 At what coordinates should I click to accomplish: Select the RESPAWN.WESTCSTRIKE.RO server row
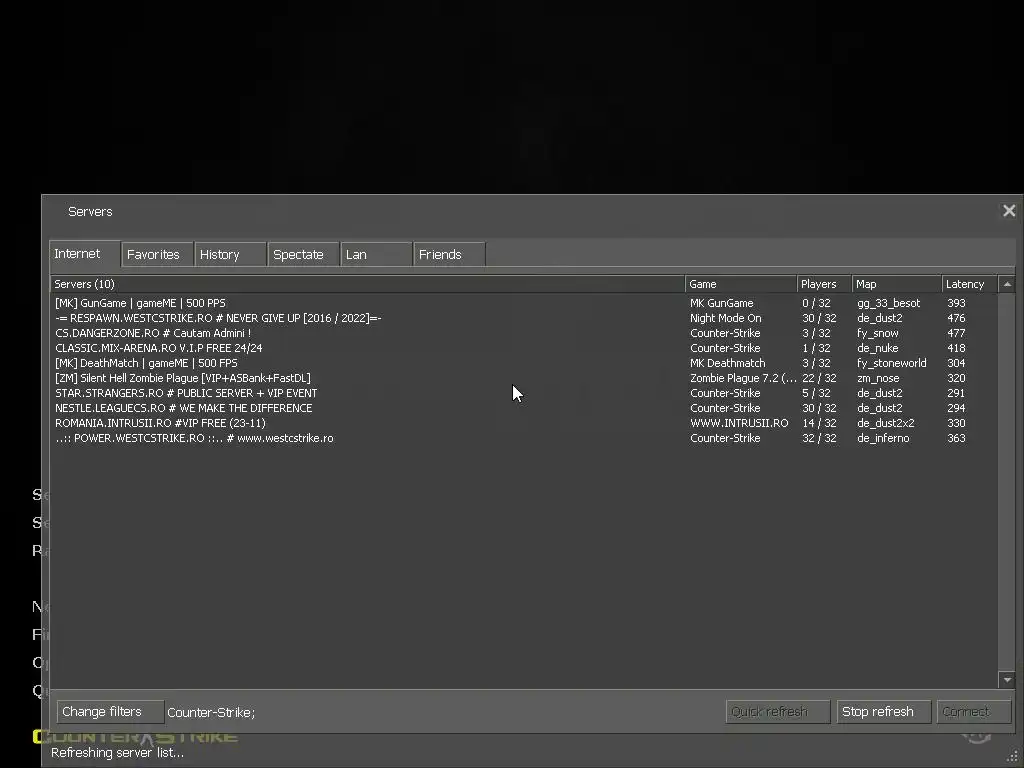pyautogui.click(x=524, y=318)
